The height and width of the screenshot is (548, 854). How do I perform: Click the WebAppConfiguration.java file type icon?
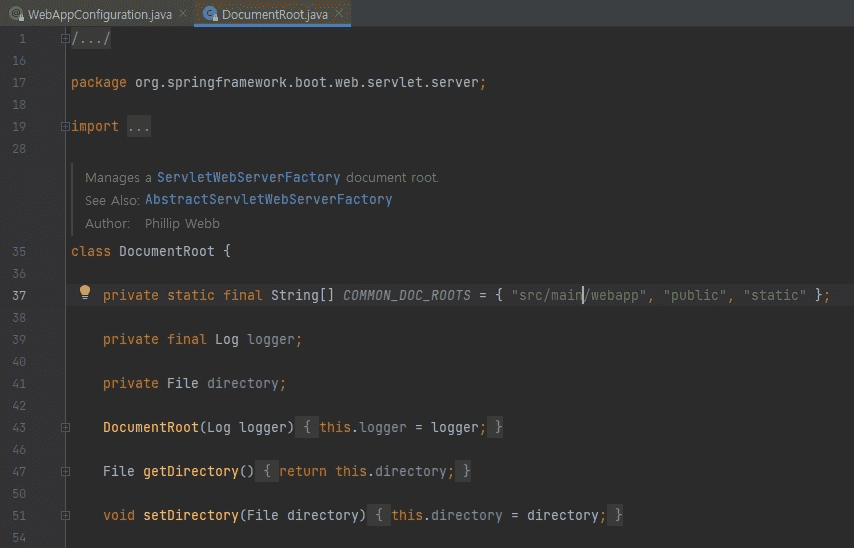[16, 14]
